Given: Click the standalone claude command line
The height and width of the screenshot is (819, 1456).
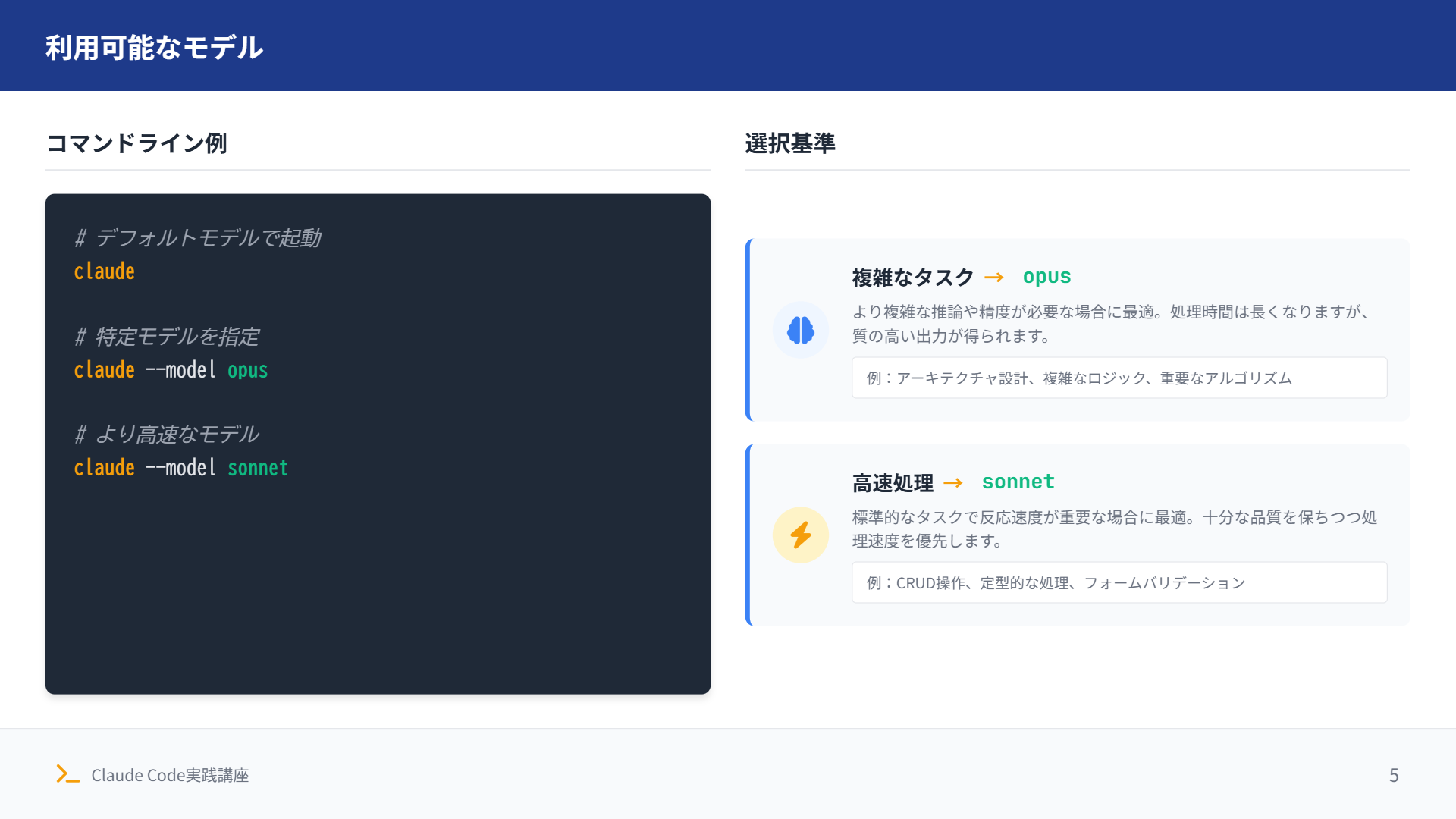Looking at the screenshot, I should click(x=104, y=271).
